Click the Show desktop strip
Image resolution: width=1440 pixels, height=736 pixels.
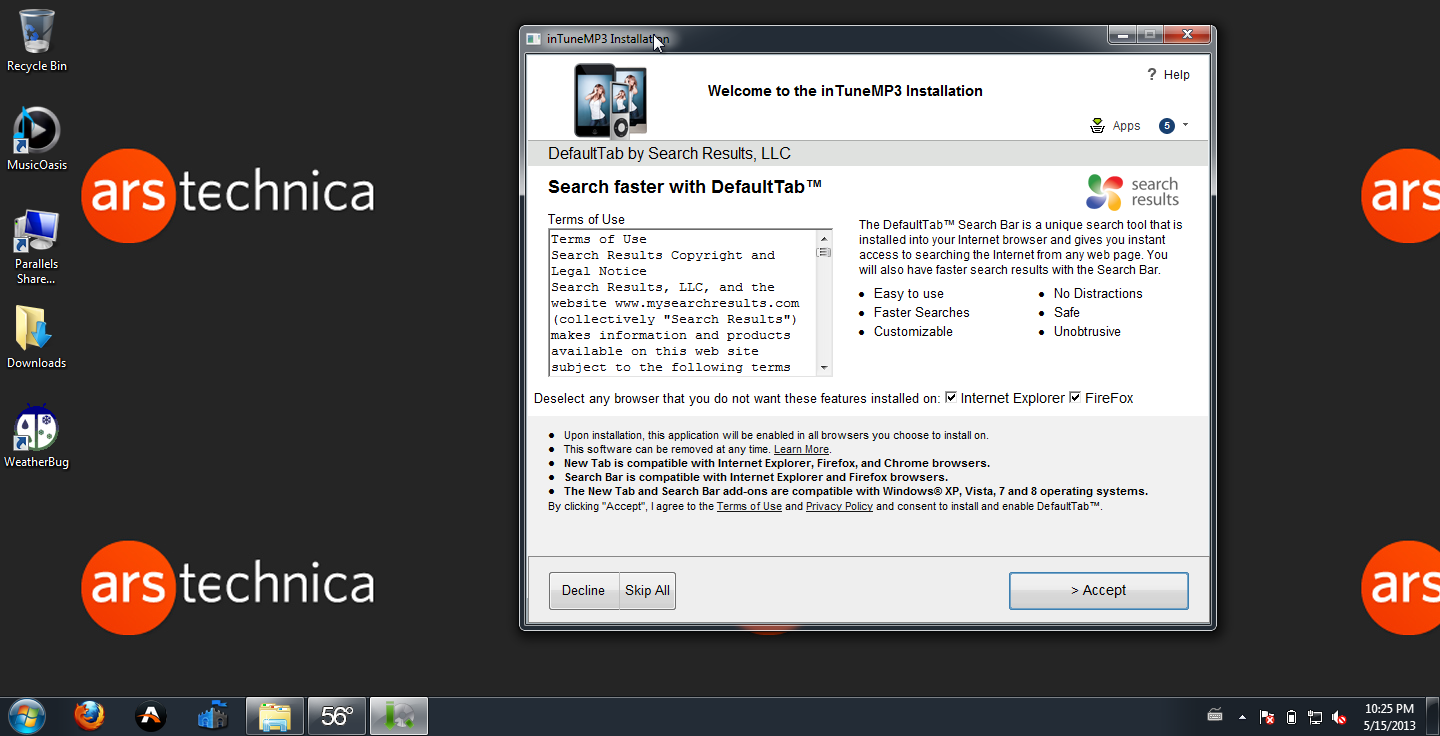coord(1433,716)
